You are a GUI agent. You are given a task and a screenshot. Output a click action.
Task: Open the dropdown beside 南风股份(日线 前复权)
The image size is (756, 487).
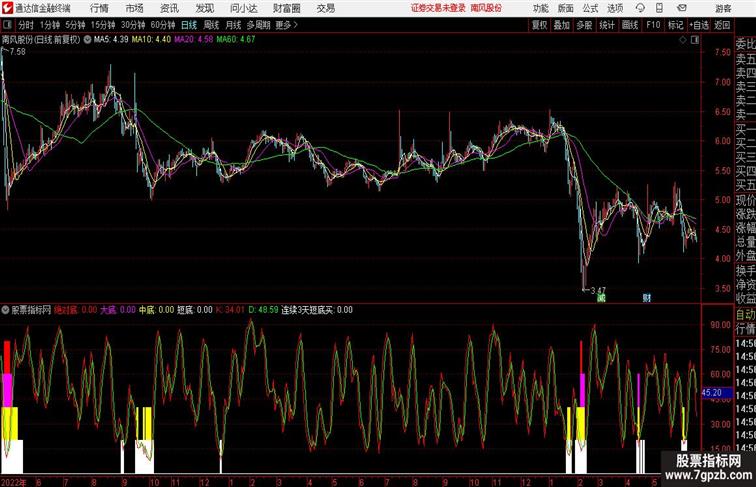click(87, 40)
